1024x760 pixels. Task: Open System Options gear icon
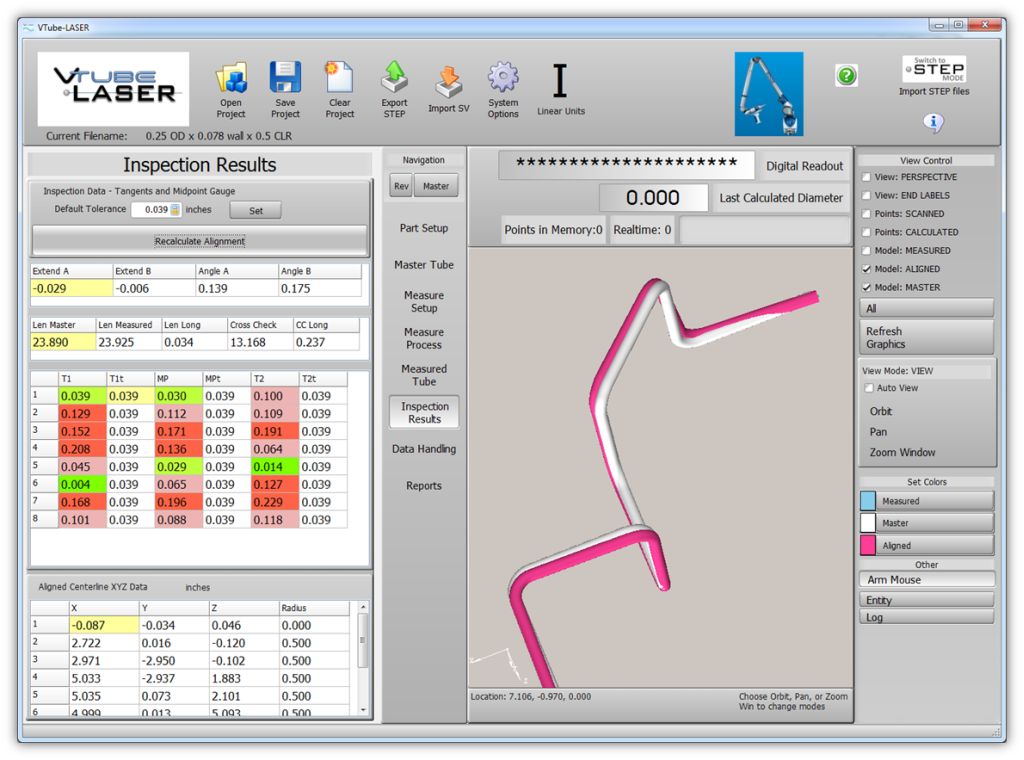[503, 79]
